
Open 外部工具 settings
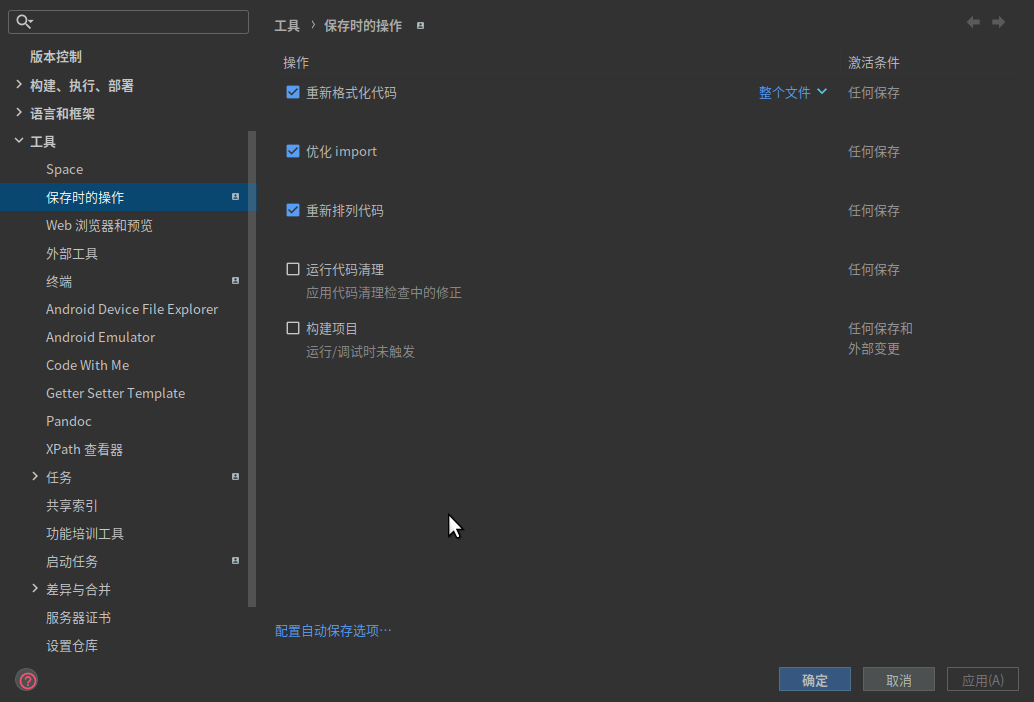pos(72,254)
